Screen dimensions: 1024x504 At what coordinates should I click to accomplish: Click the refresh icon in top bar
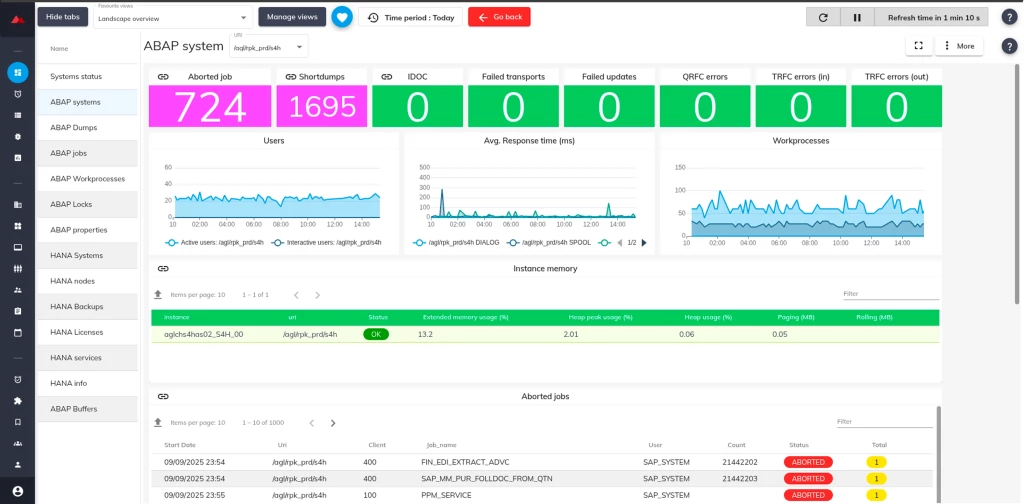(x=822, y=17)
